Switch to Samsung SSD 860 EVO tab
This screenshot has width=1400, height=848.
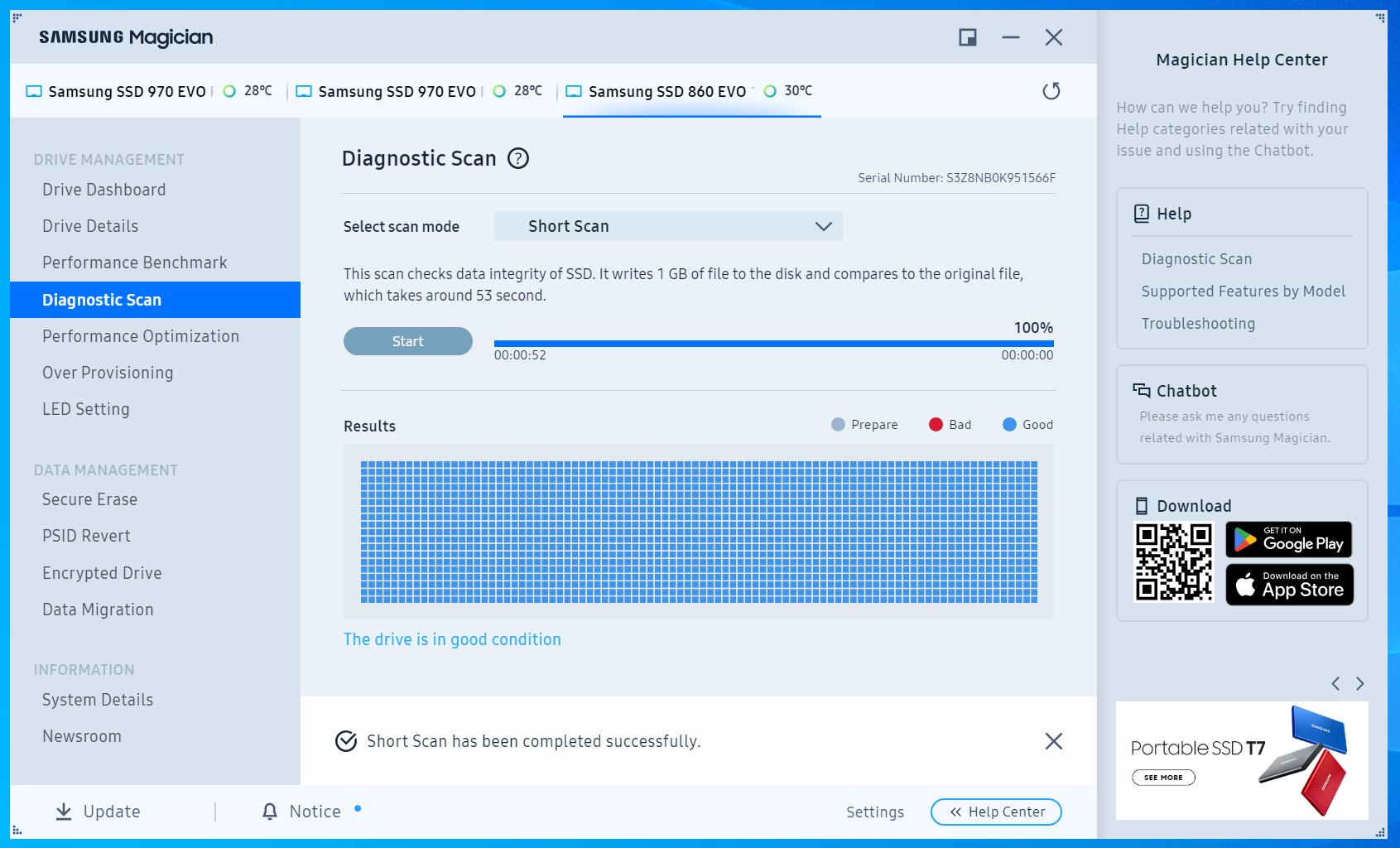click(x=666, y=92)
